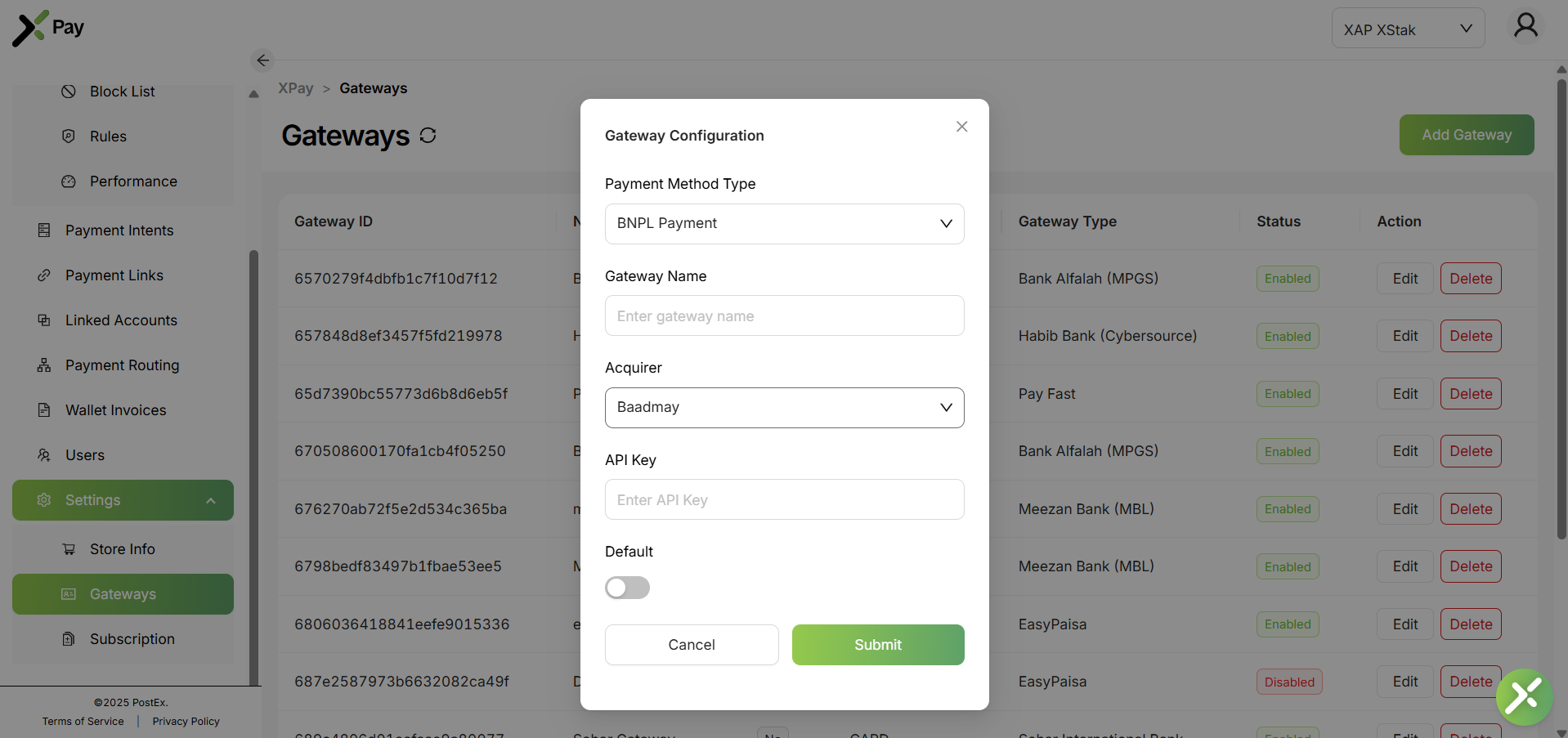This screenshot has height=738, width=1568.
Task: Click the user profile icon
Action: pyautogui.click(x=1525, y=26)
